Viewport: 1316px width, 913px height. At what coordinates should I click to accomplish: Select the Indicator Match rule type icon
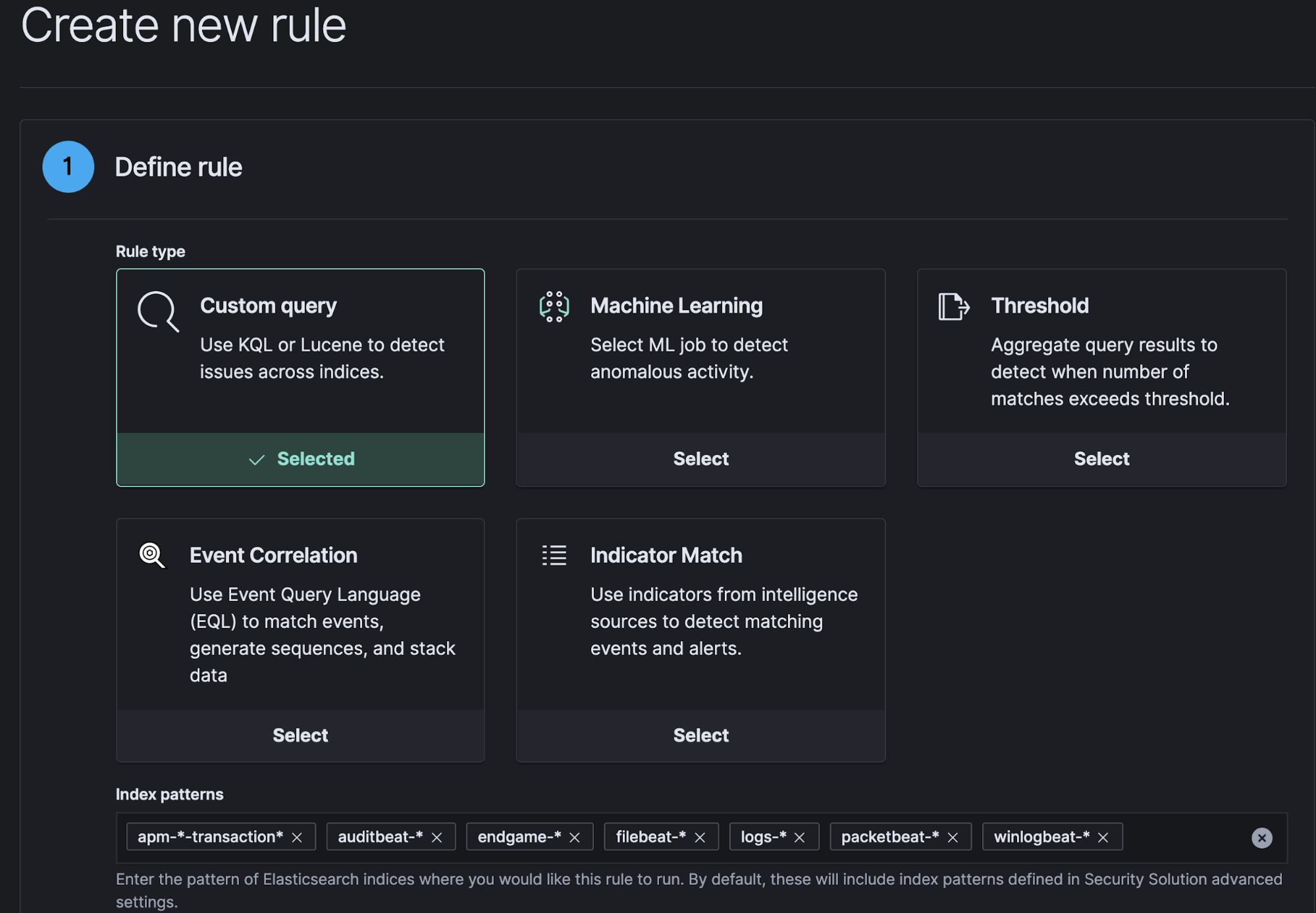tap(555, 555)
